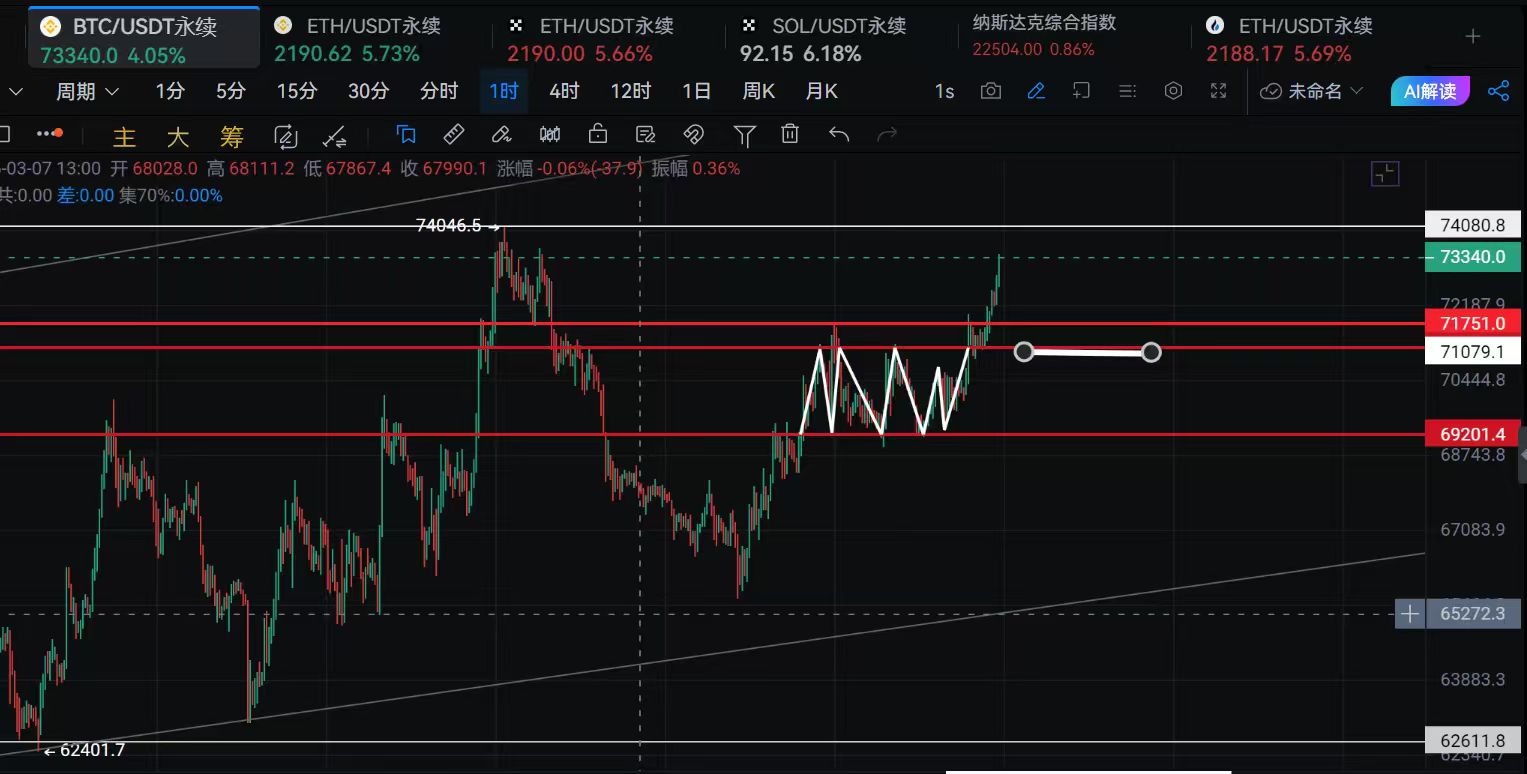Open chart settings hexagon icon

[x=1173, y=92]
